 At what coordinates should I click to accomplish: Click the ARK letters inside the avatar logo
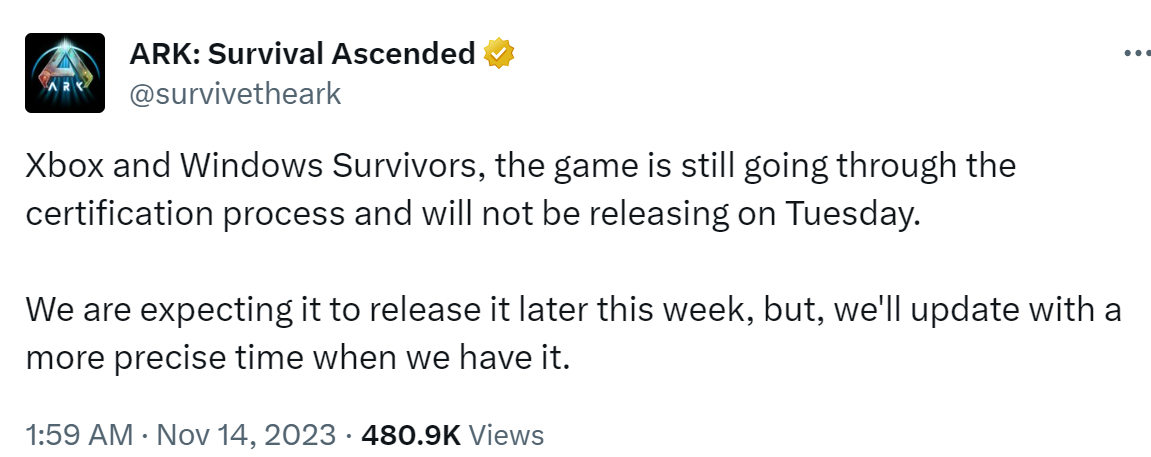point(65,86)
